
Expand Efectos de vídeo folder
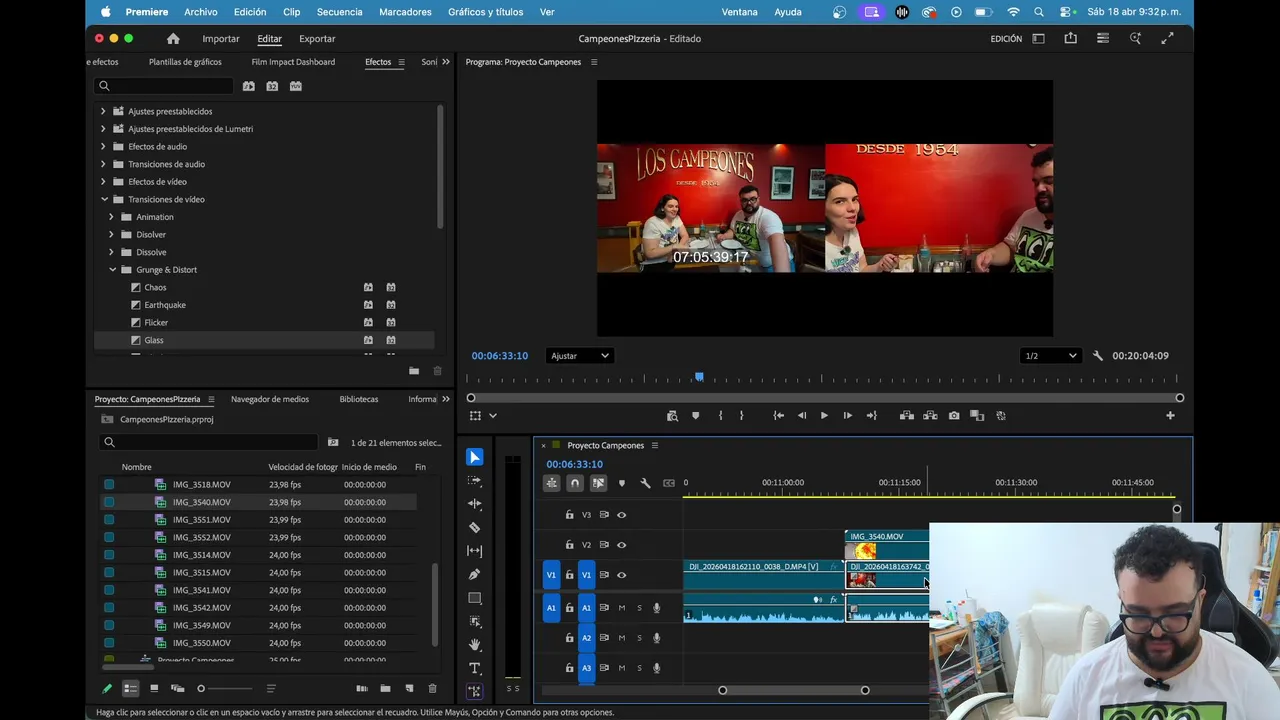point(103,182)
